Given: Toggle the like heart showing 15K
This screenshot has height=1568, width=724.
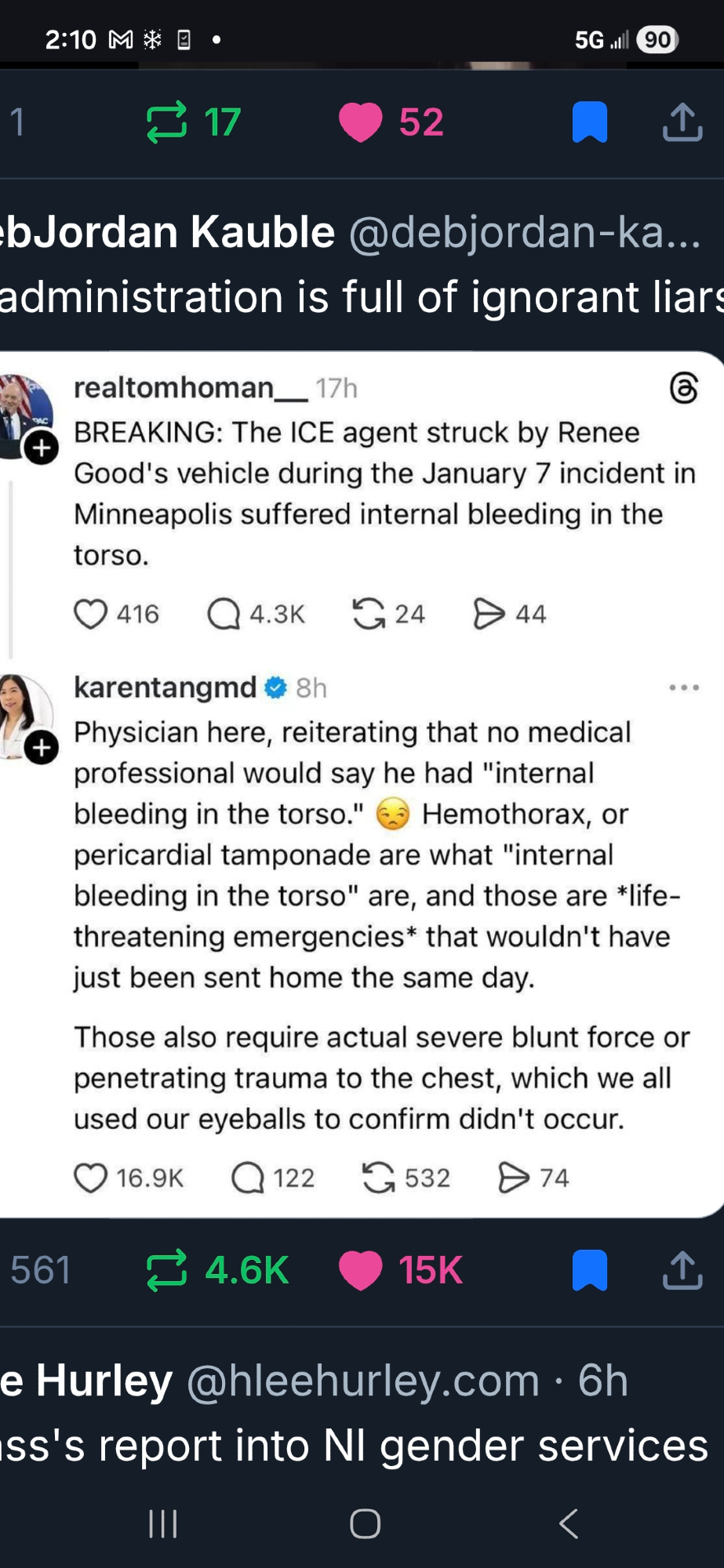Looking at the screenshot, I should click(x=360, y=1269).
